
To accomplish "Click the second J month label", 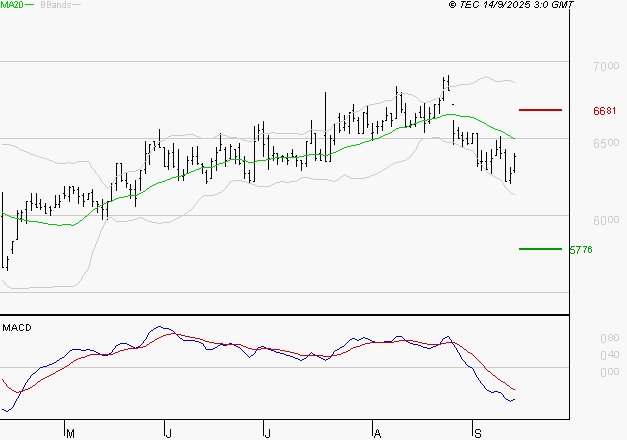I will pos(268,434).
